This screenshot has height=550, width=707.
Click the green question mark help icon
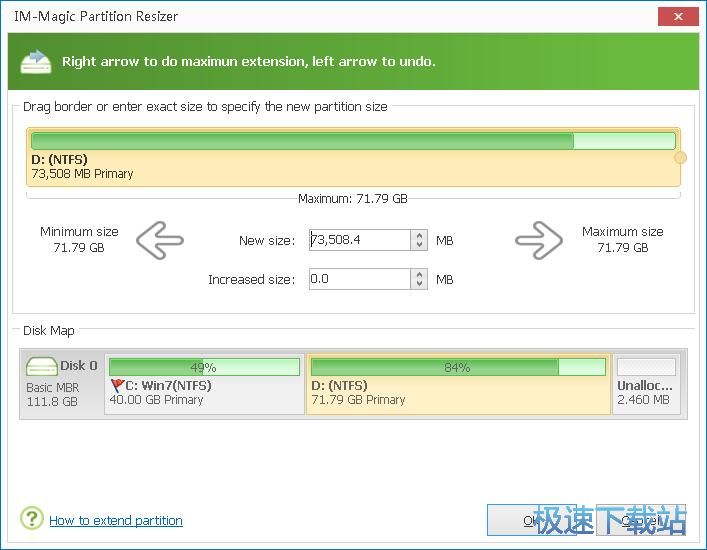point(32,518)
